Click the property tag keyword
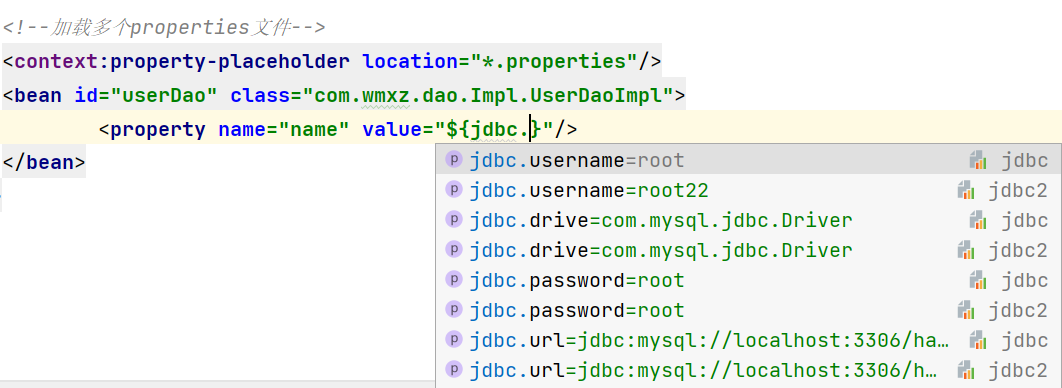 coord(158,129)
